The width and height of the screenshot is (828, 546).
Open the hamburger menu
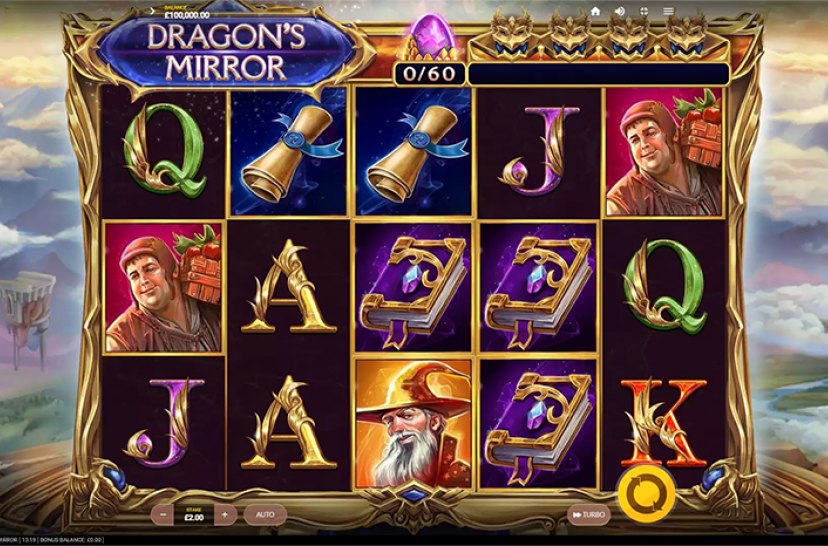pos(668,11)
